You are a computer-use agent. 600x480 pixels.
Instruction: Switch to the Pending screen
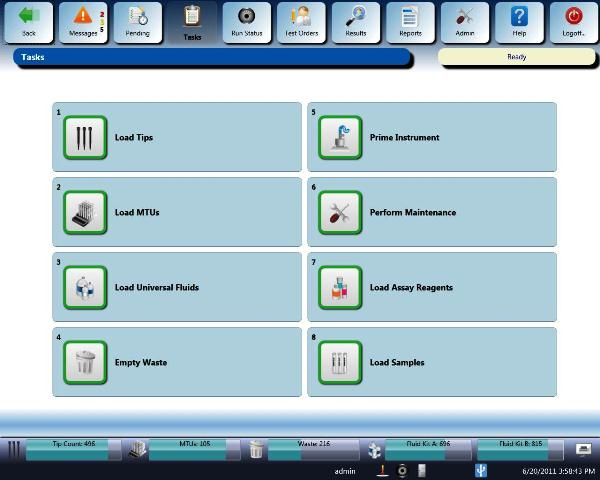(x=137, y=22)
